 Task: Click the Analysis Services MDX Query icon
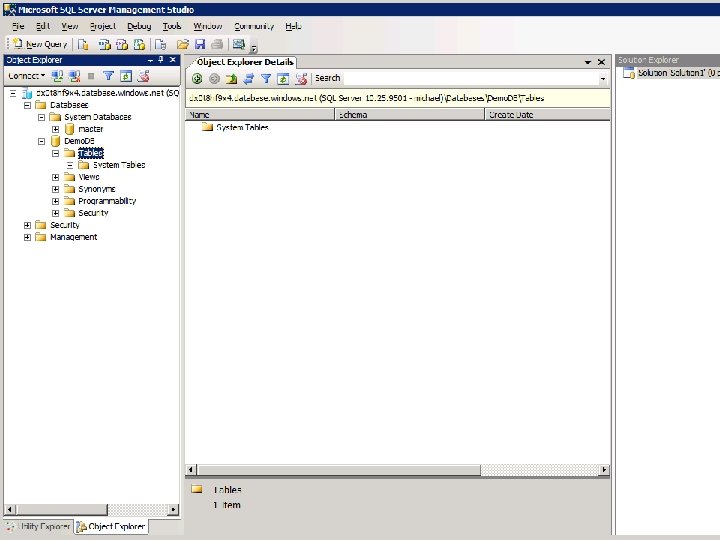105,44
